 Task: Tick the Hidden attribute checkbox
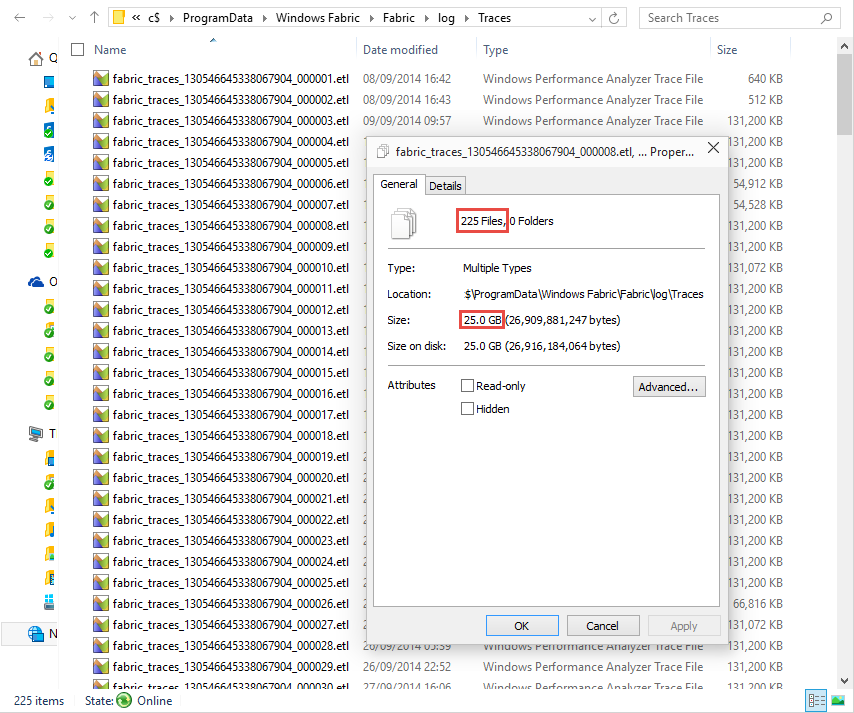coord(467,409)
